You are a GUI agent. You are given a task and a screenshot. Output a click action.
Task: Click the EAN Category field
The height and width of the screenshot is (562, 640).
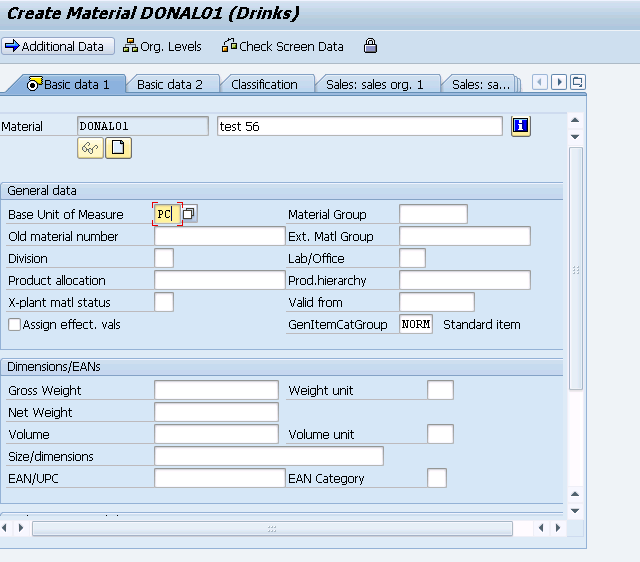click(437, 478)
